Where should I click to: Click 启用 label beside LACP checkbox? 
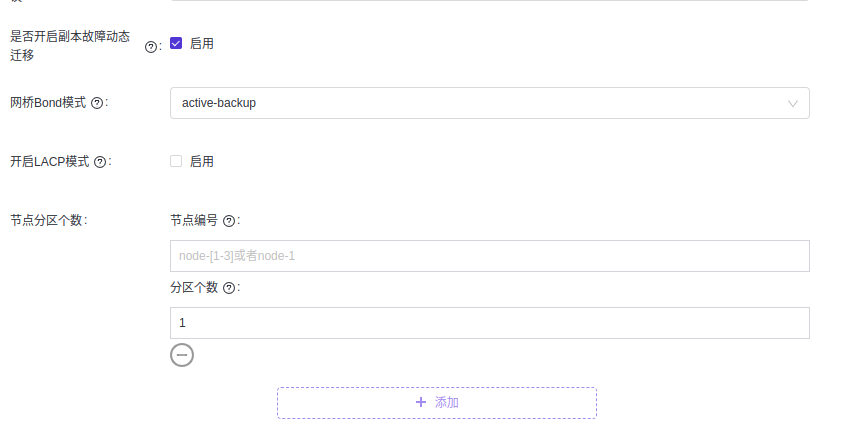[x=201, y=161]
